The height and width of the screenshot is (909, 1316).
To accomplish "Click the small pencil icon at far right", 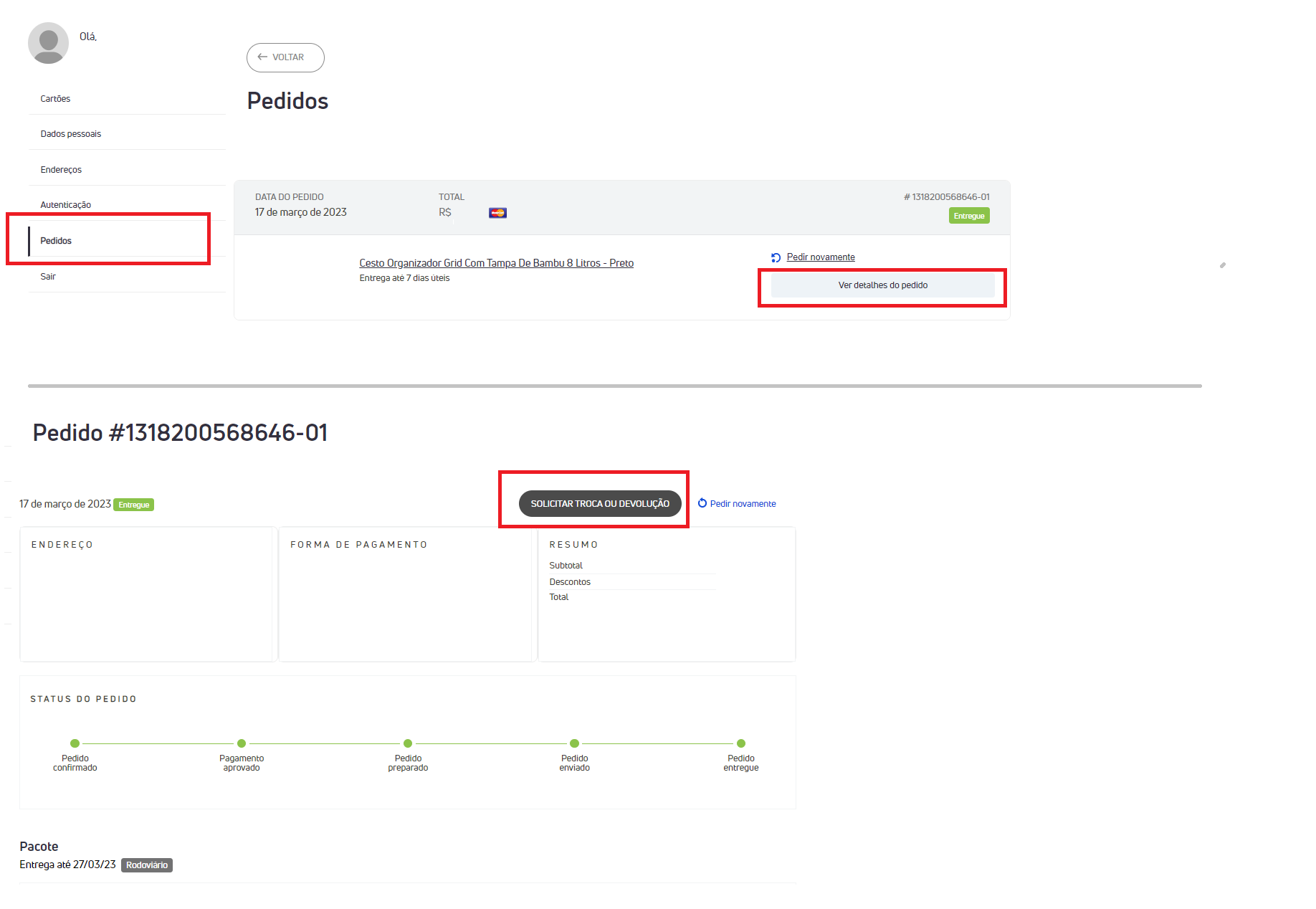I will [1223, 265].
